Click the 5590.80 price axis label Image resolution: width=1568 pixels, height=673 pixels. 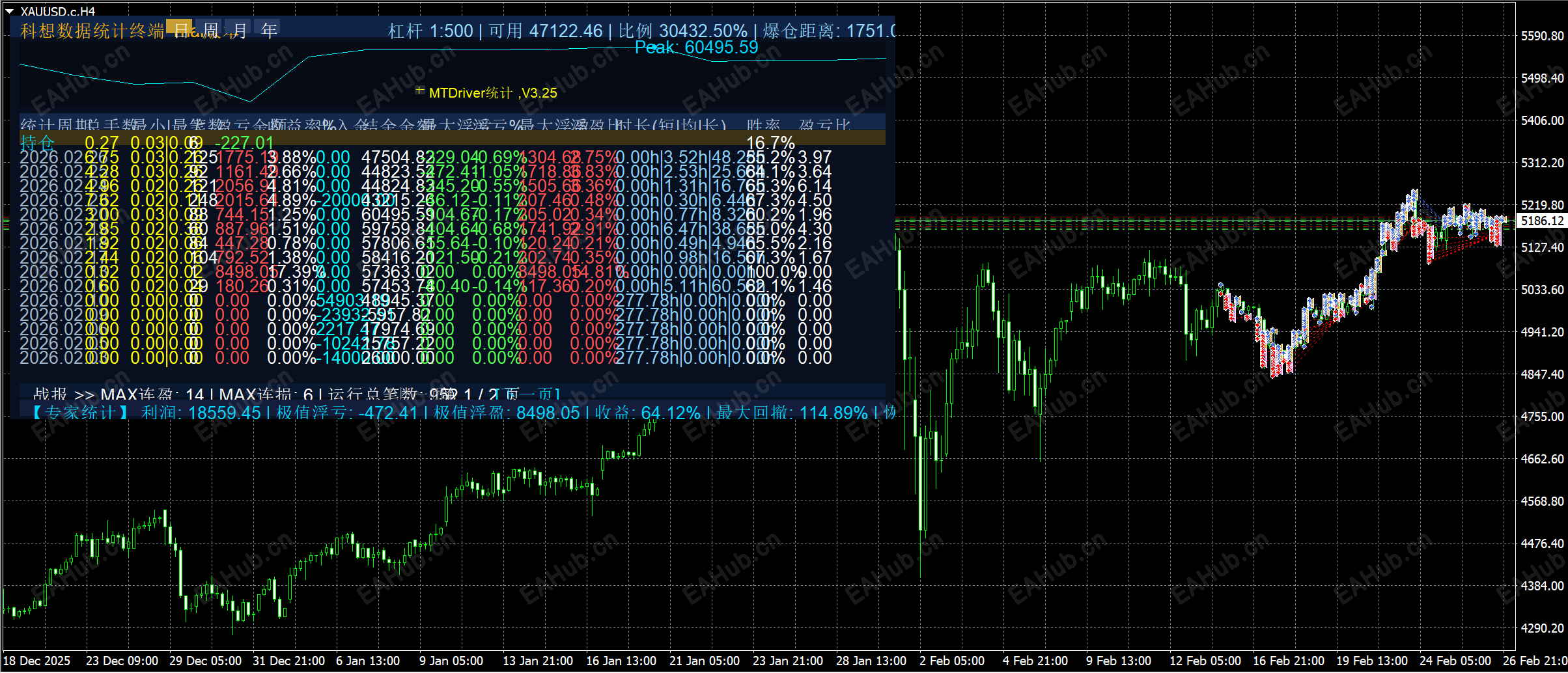pyautogui.click(x=1542, y=36)
